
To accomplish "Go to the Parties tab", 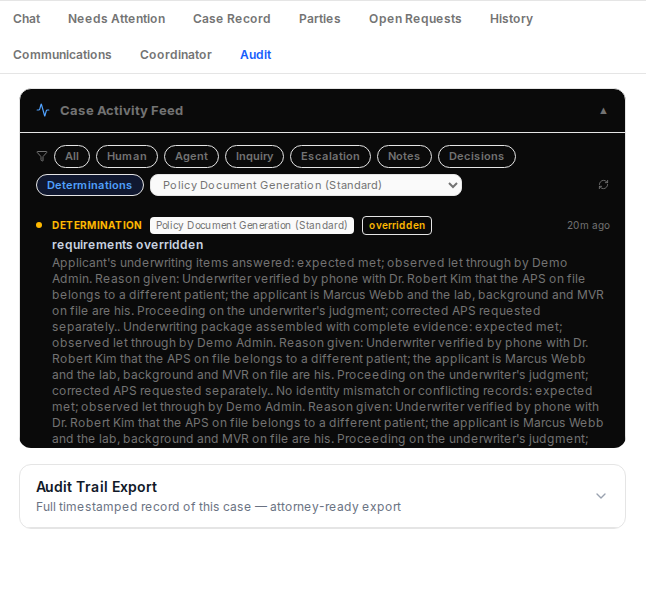I will (320, 19).
